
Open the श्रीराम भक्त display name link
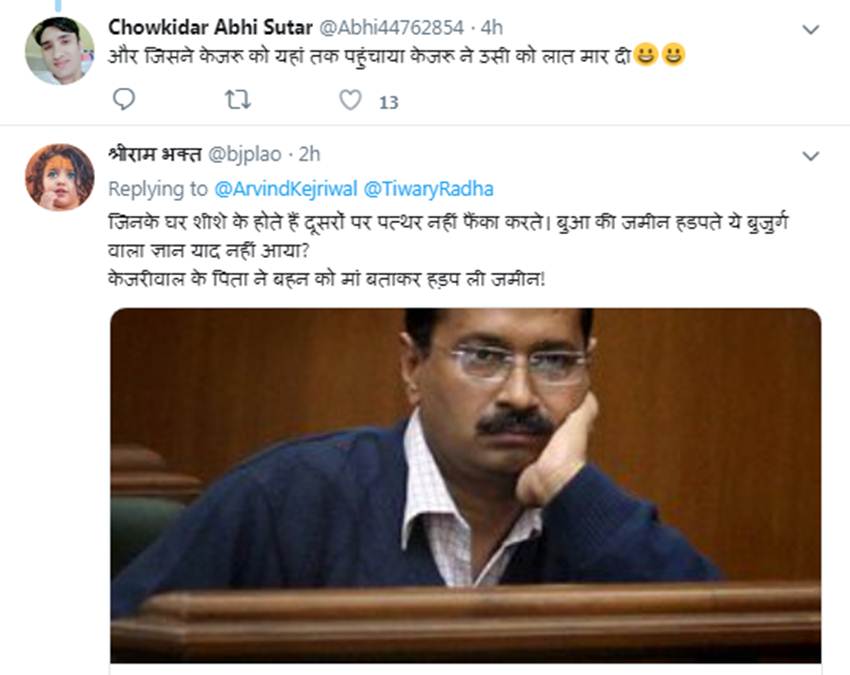point(154,154)
